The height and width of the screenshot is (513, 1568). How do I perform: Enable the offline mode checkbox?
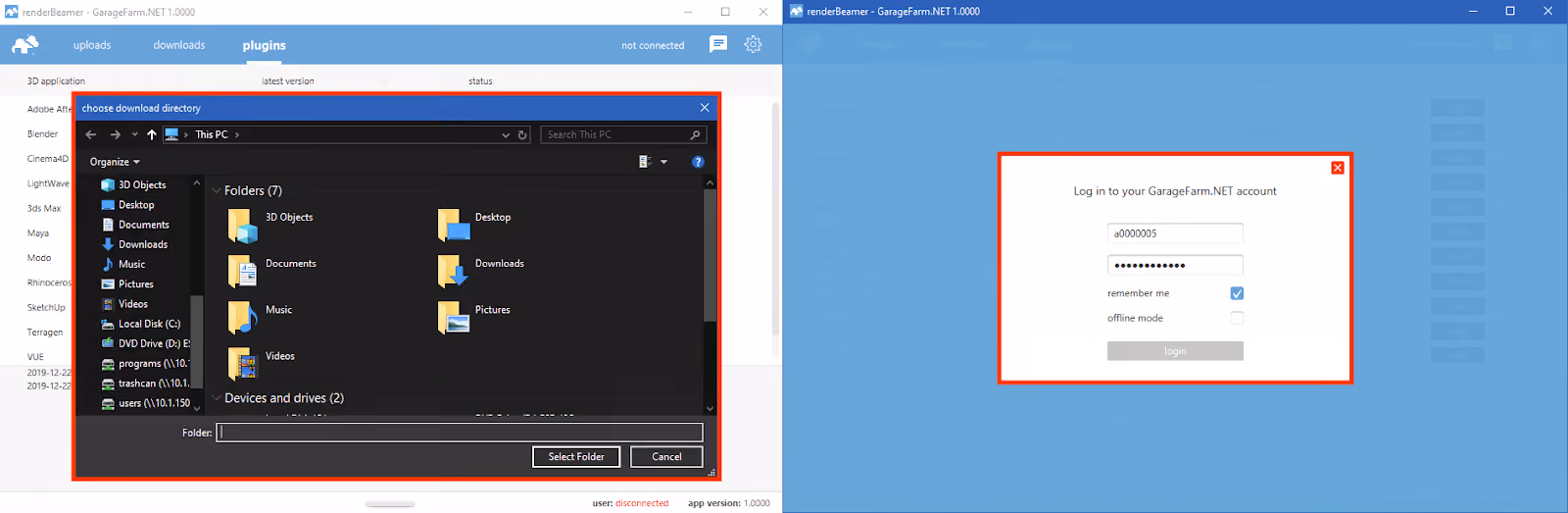1237,318
